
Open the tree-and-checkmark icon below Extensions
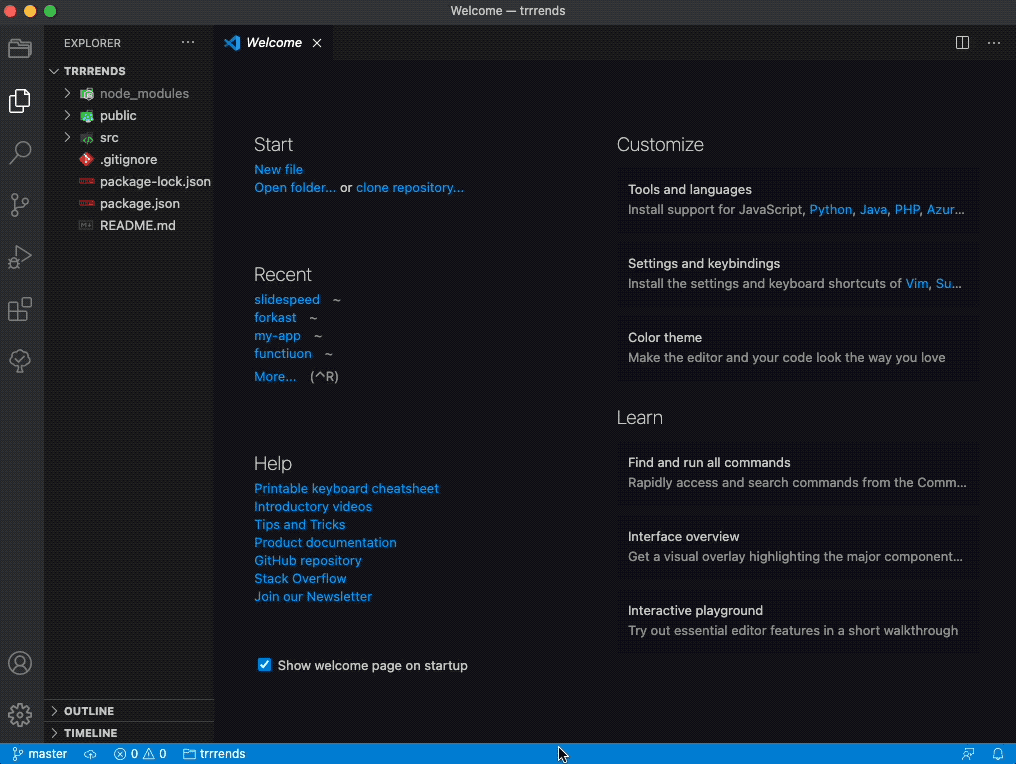tap(20, 361)
